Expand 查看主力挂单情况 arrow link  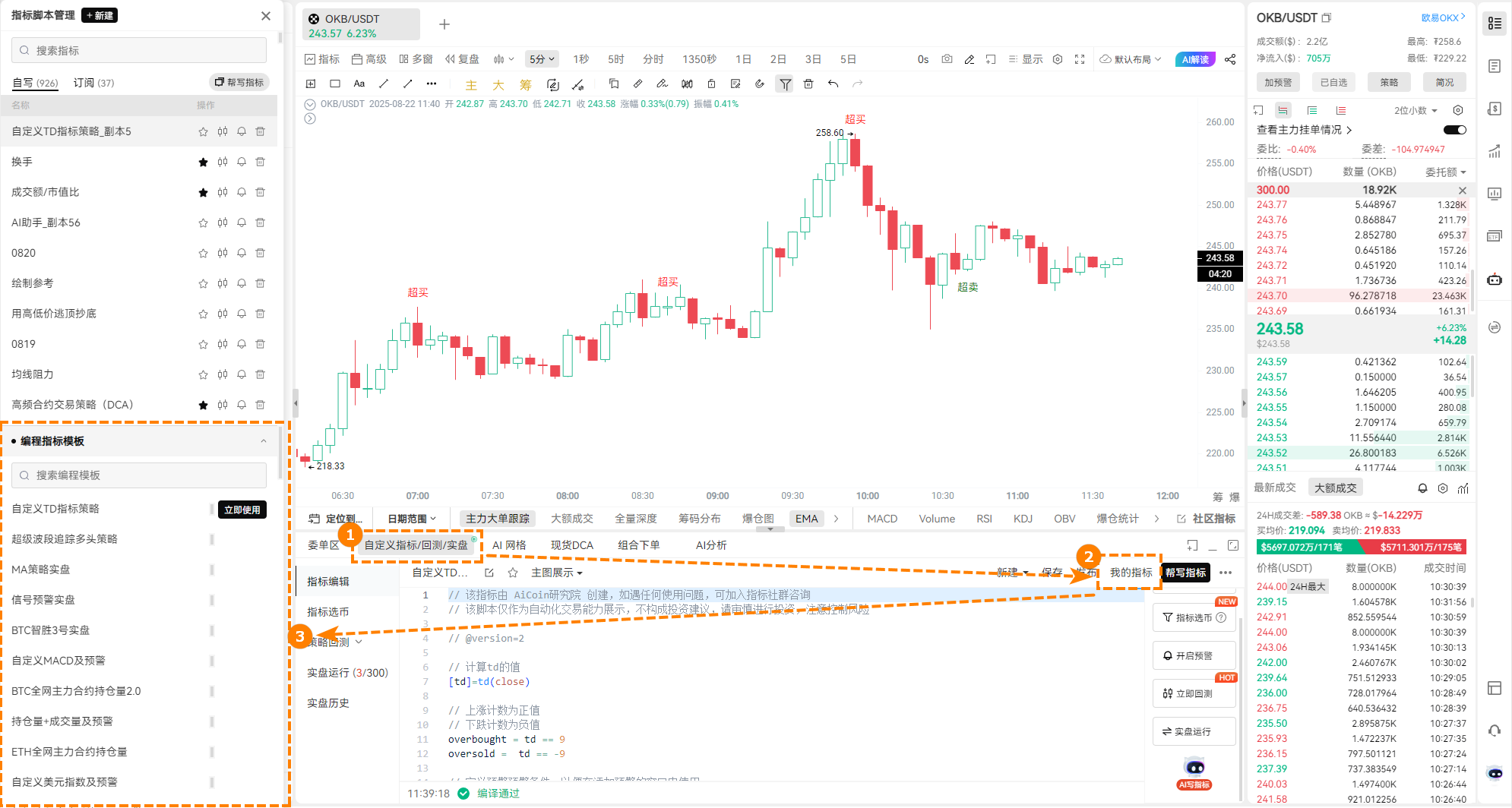point(1349,130)
